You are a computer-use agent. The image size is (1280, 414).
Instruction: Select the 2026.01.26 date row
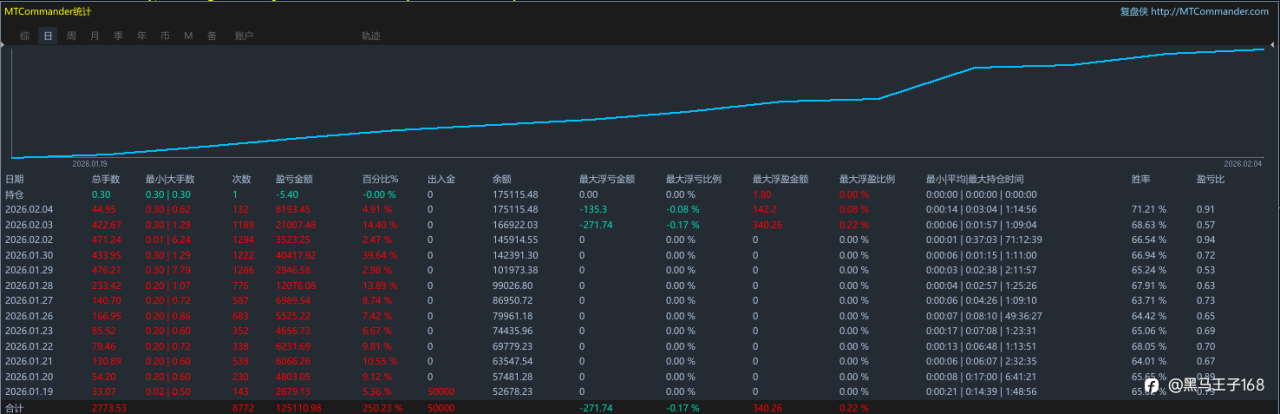[640, 317]
